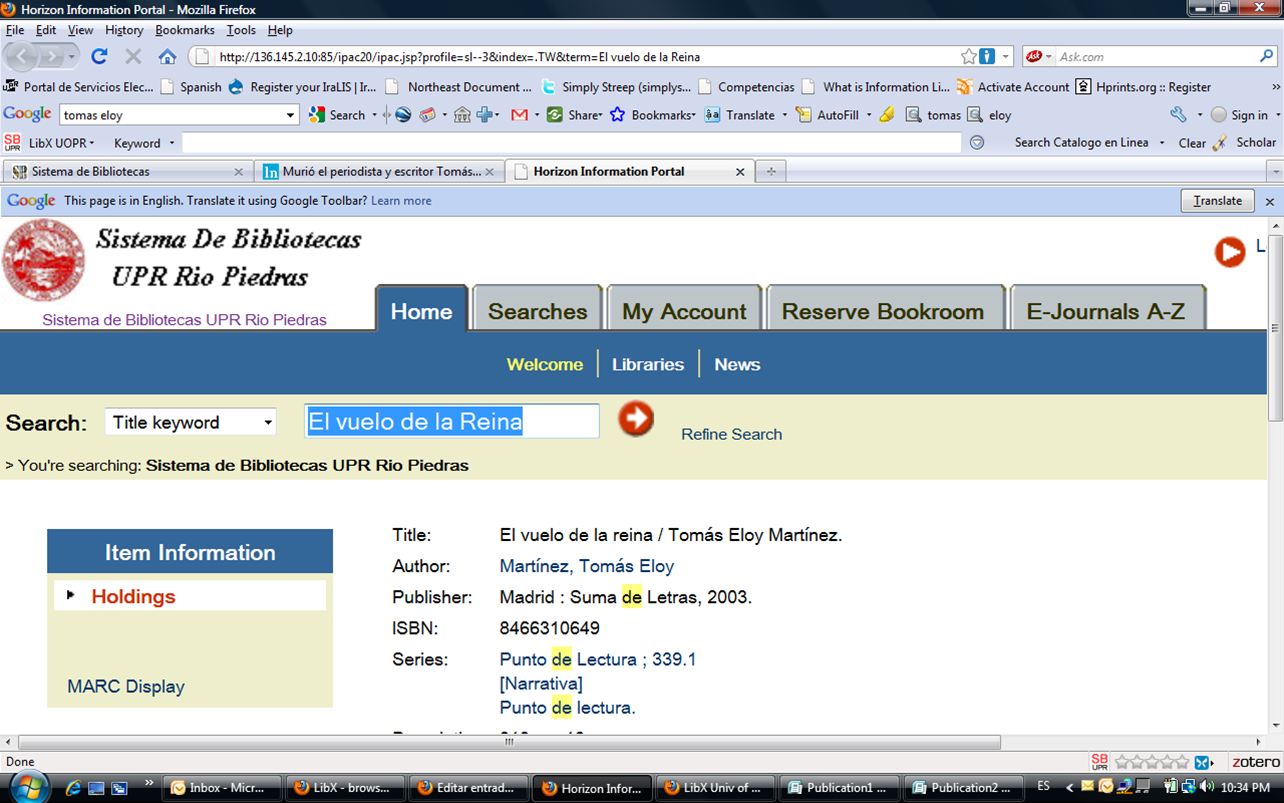The width and height of the screenshot is (1284, 803).
Task: Open the Martínez, Tomás Eloy author link
Action: [x=586, y=566]
